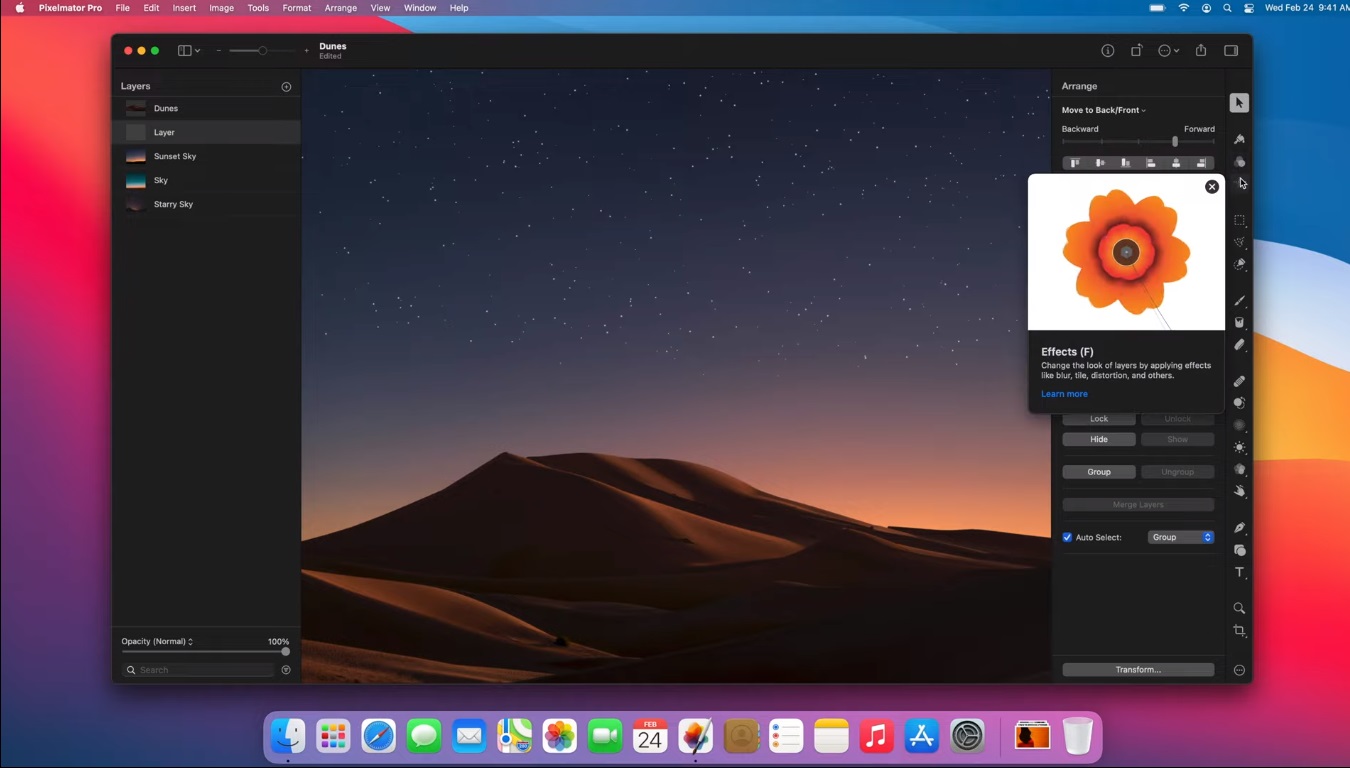Open the Auto Select Group dropdown
This screenshot has width=1350, height=768.
pos(1180,537)
